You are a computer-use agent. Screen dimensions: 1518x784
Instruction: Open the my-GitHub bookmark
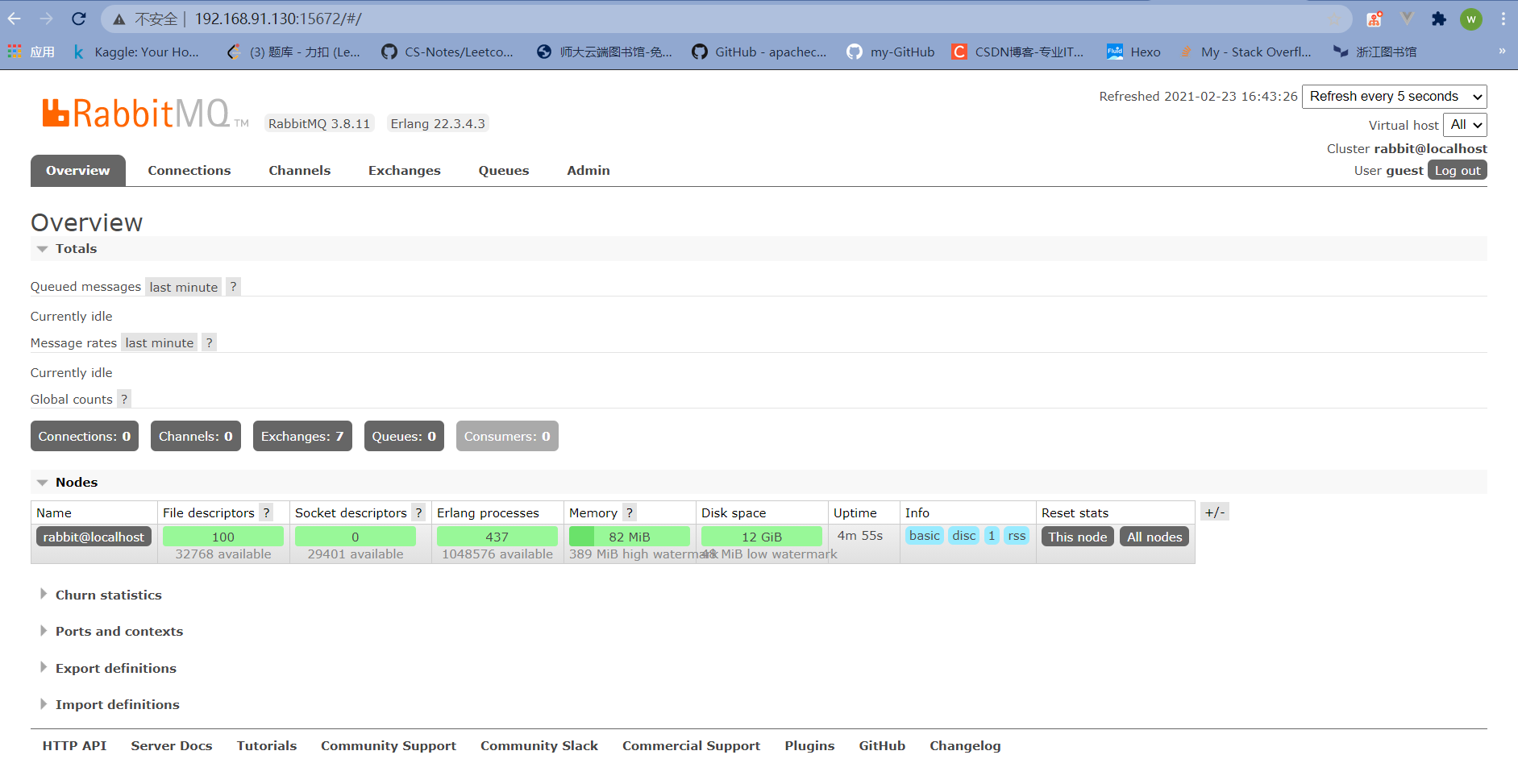[x=891, y=52]
